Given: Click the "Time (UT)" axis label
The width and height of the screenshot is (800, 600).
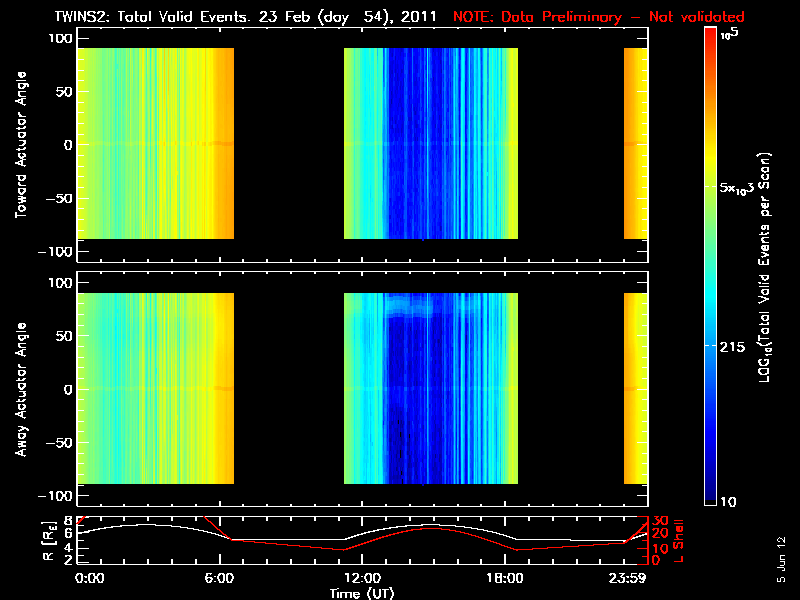Looking at the screenshot, I should (362, 593).
